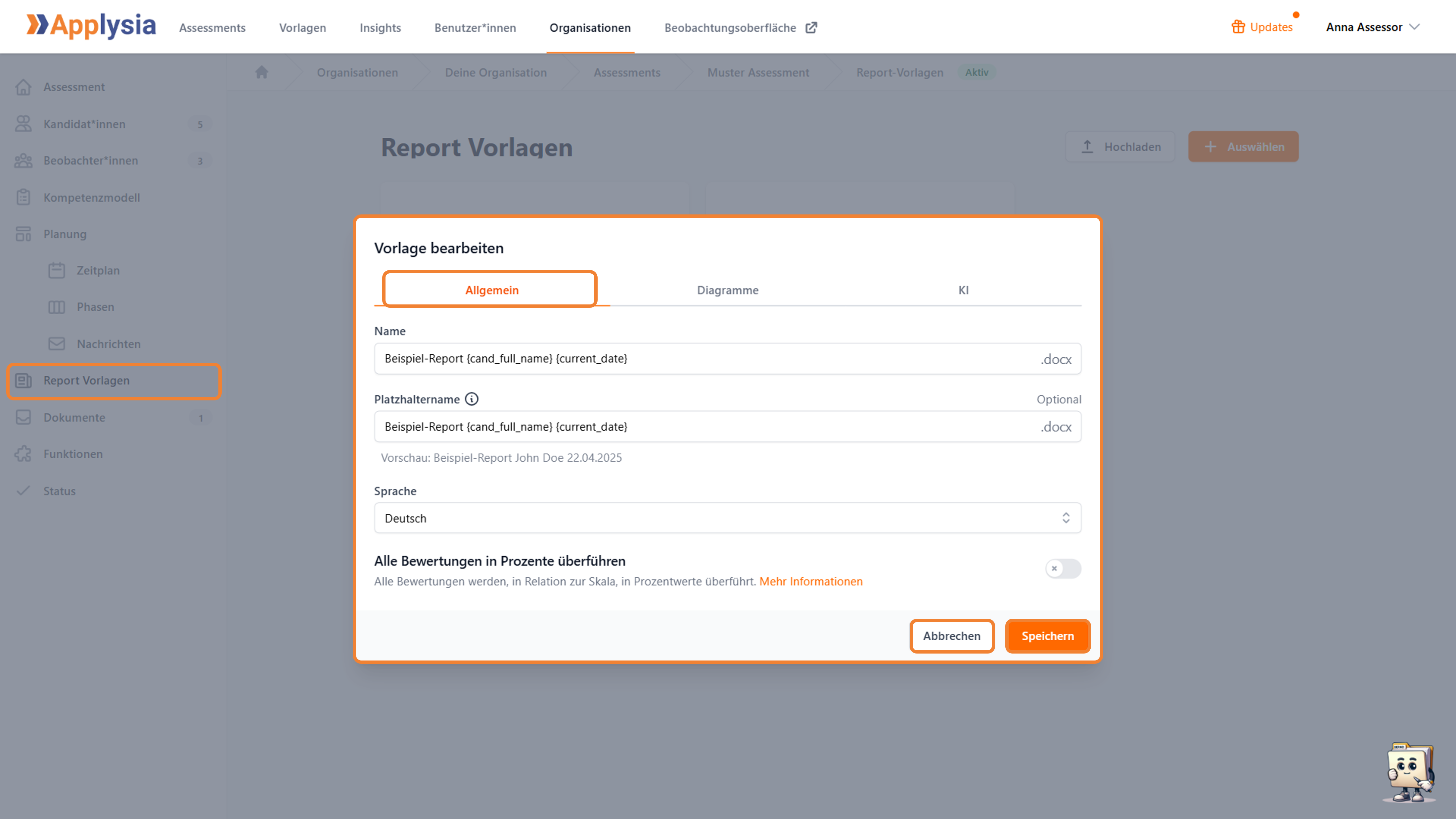1456x819 pixels.
Task: Click the Phasen columns icon
Action: 57,307
